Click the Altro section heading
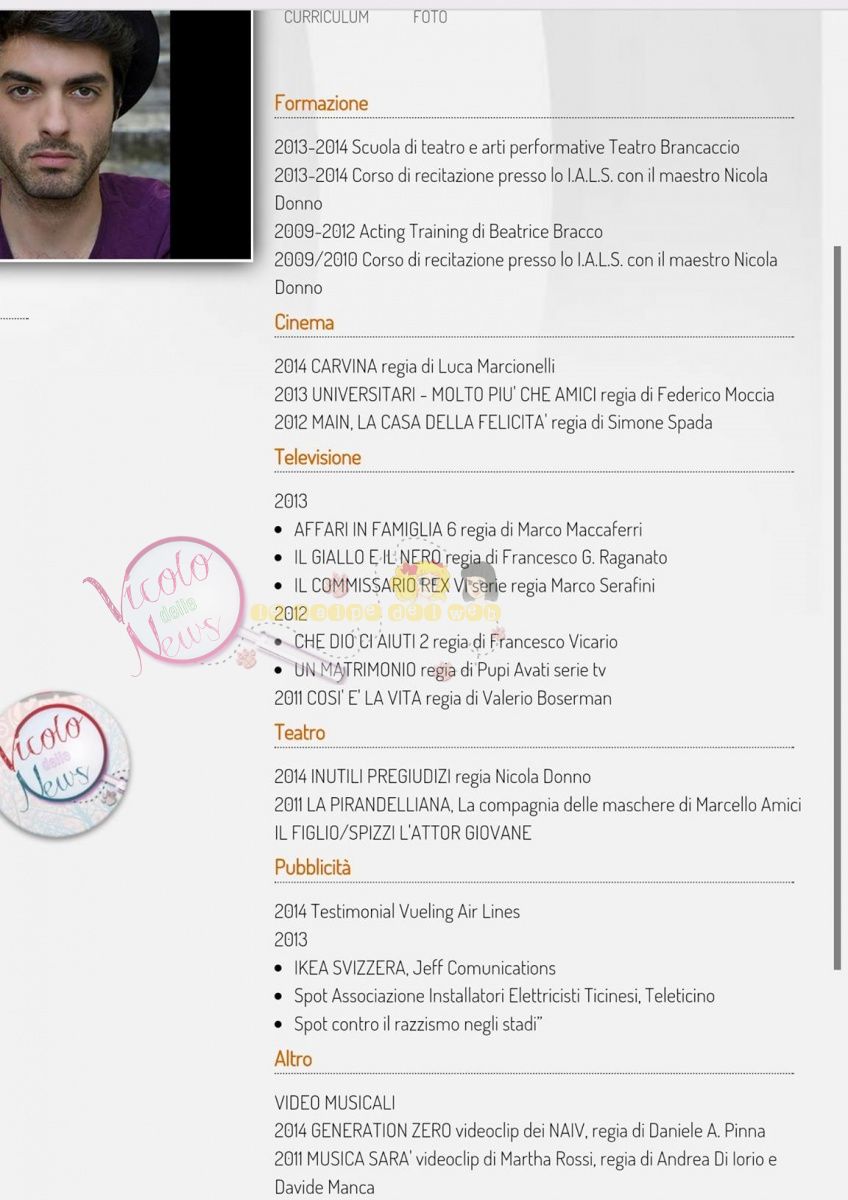The width and height of the screenshot is (848, 1200). point(293,1058)
